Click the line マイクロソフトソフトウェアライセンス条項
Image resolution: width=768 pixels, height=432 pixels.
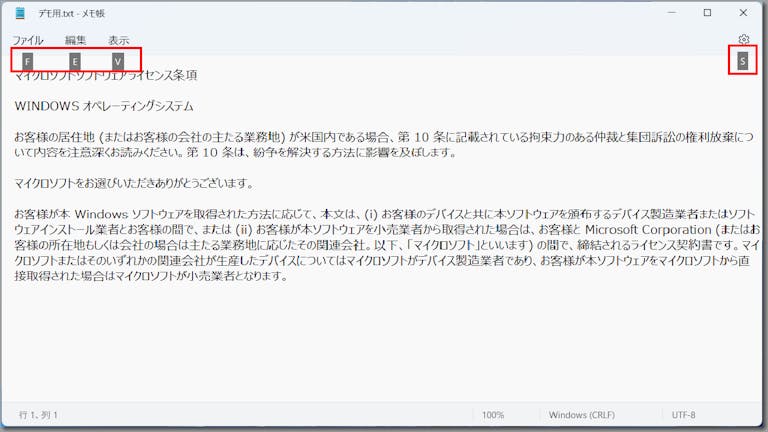(x=106, y=75)
